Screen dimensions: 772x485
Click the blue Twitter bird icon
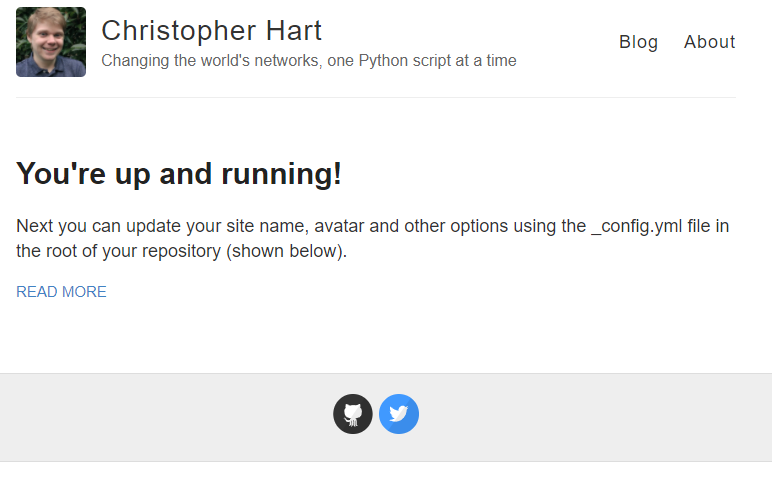[398, 414]
